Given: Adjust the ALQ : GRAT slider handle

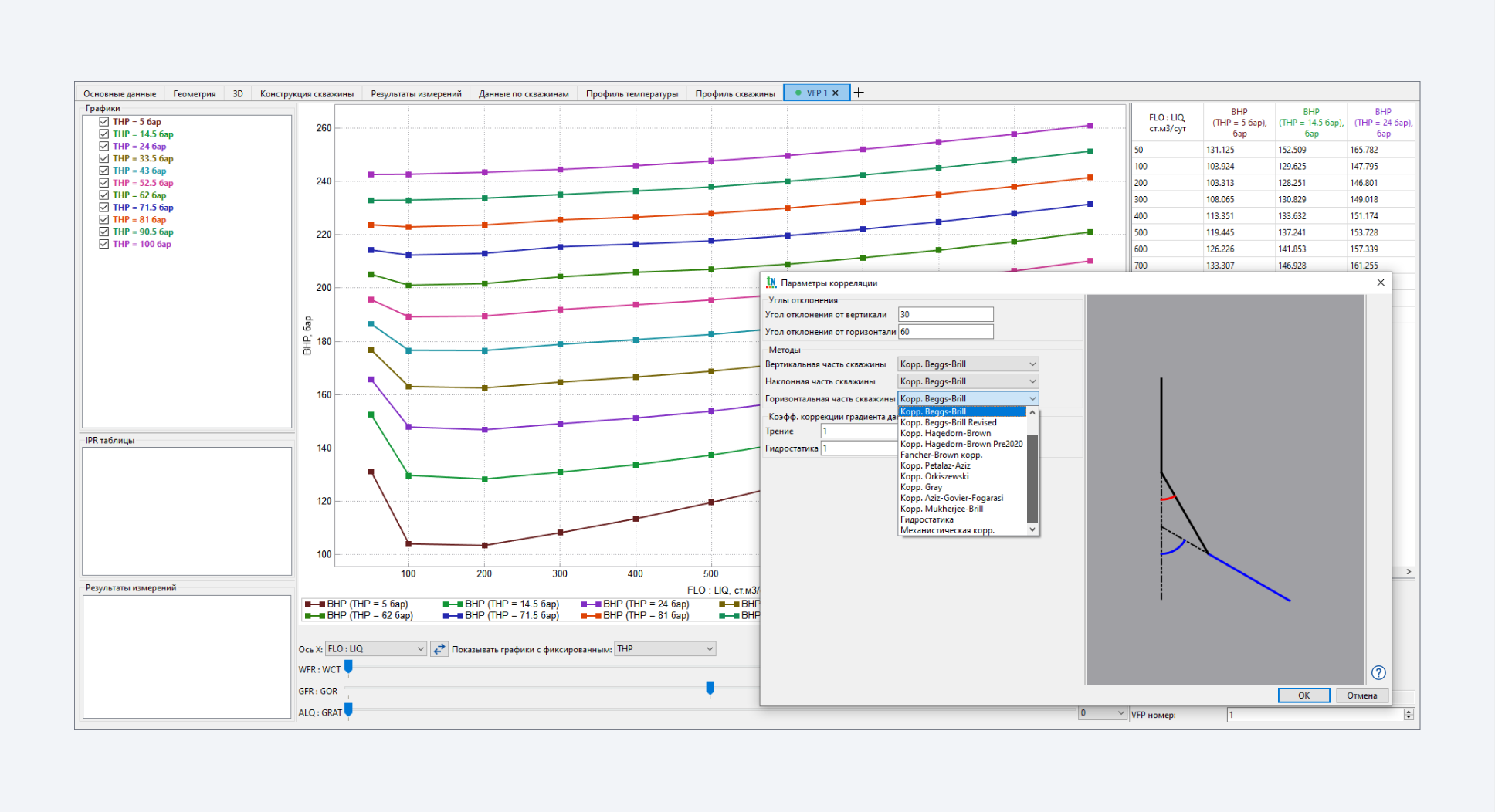Looking at the screenshot, I should point(348,709).
